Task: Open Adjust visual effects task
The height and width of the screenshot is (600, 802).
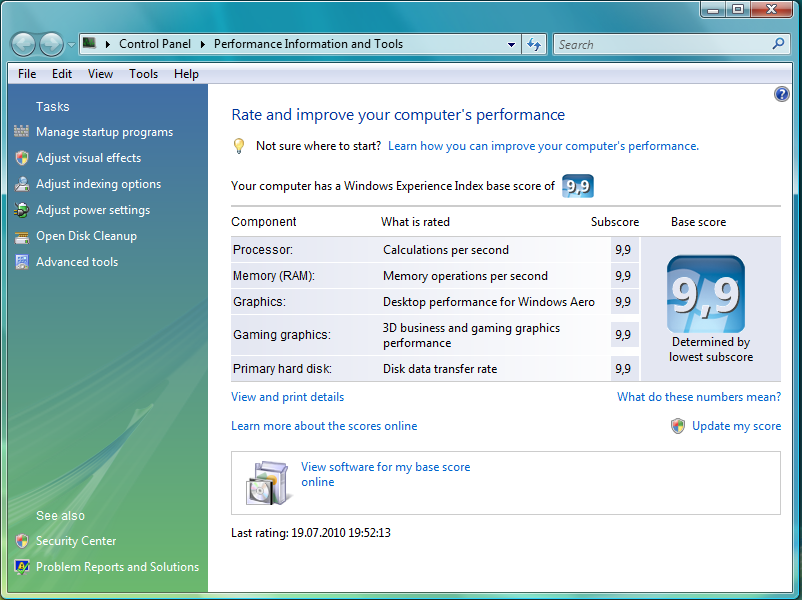Action: pyautogui.click(x=88, y=158)
